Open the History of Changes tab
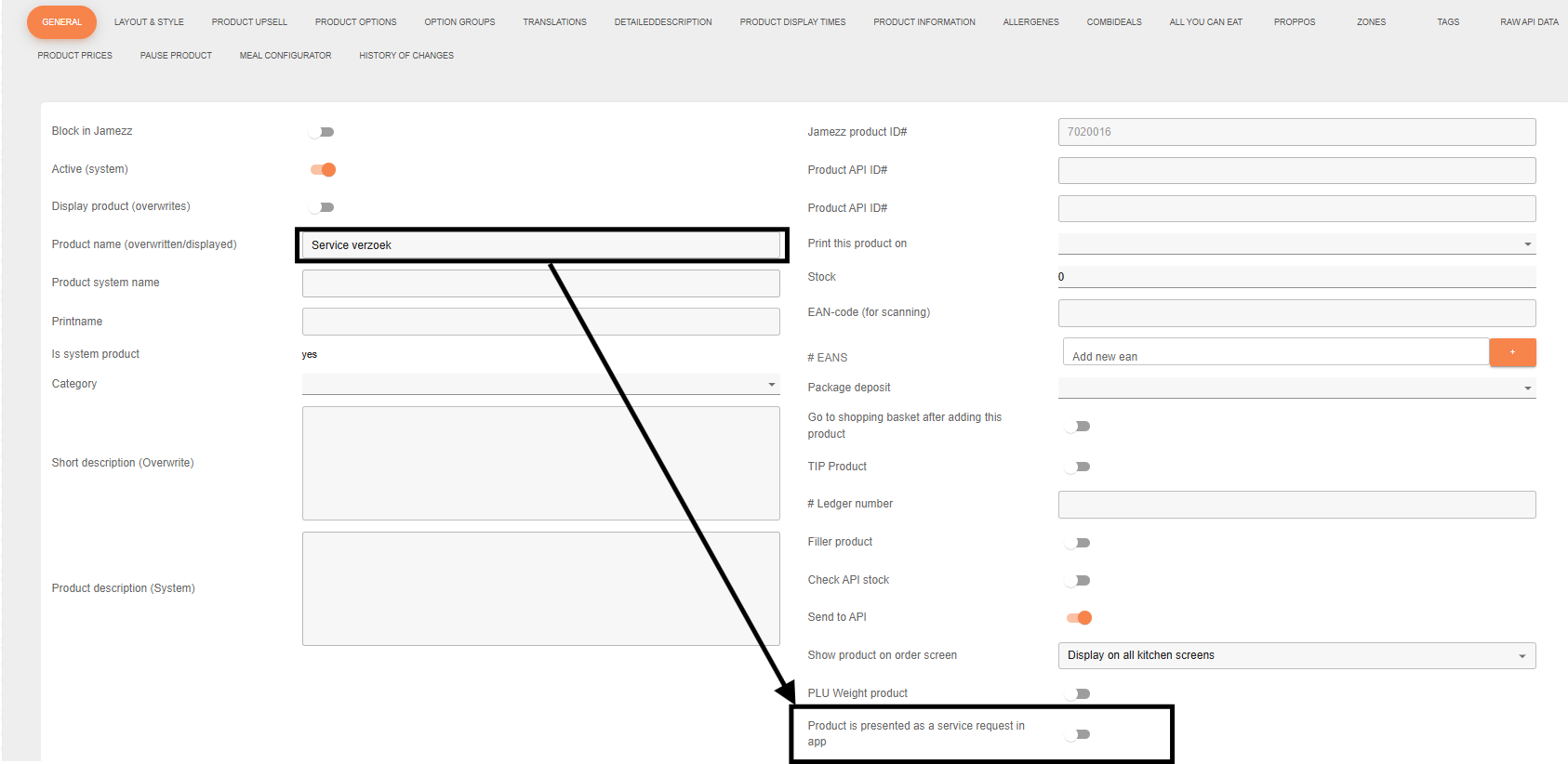 (406, 56)
